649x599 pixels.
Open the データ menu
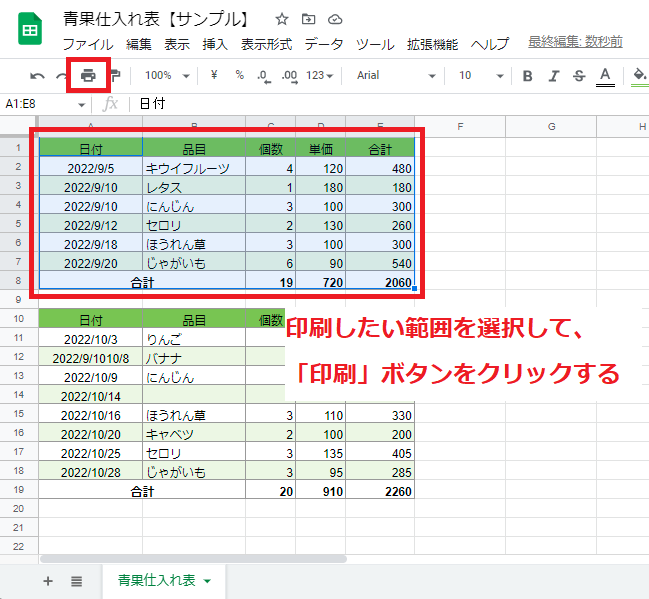point(323,44)
